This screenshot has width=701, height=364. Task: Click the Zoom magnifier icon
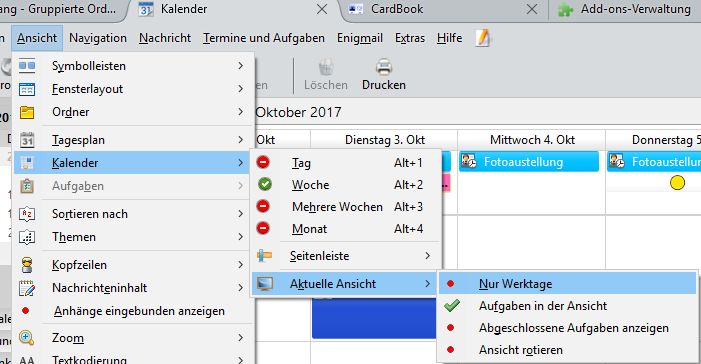pos(27,338)
